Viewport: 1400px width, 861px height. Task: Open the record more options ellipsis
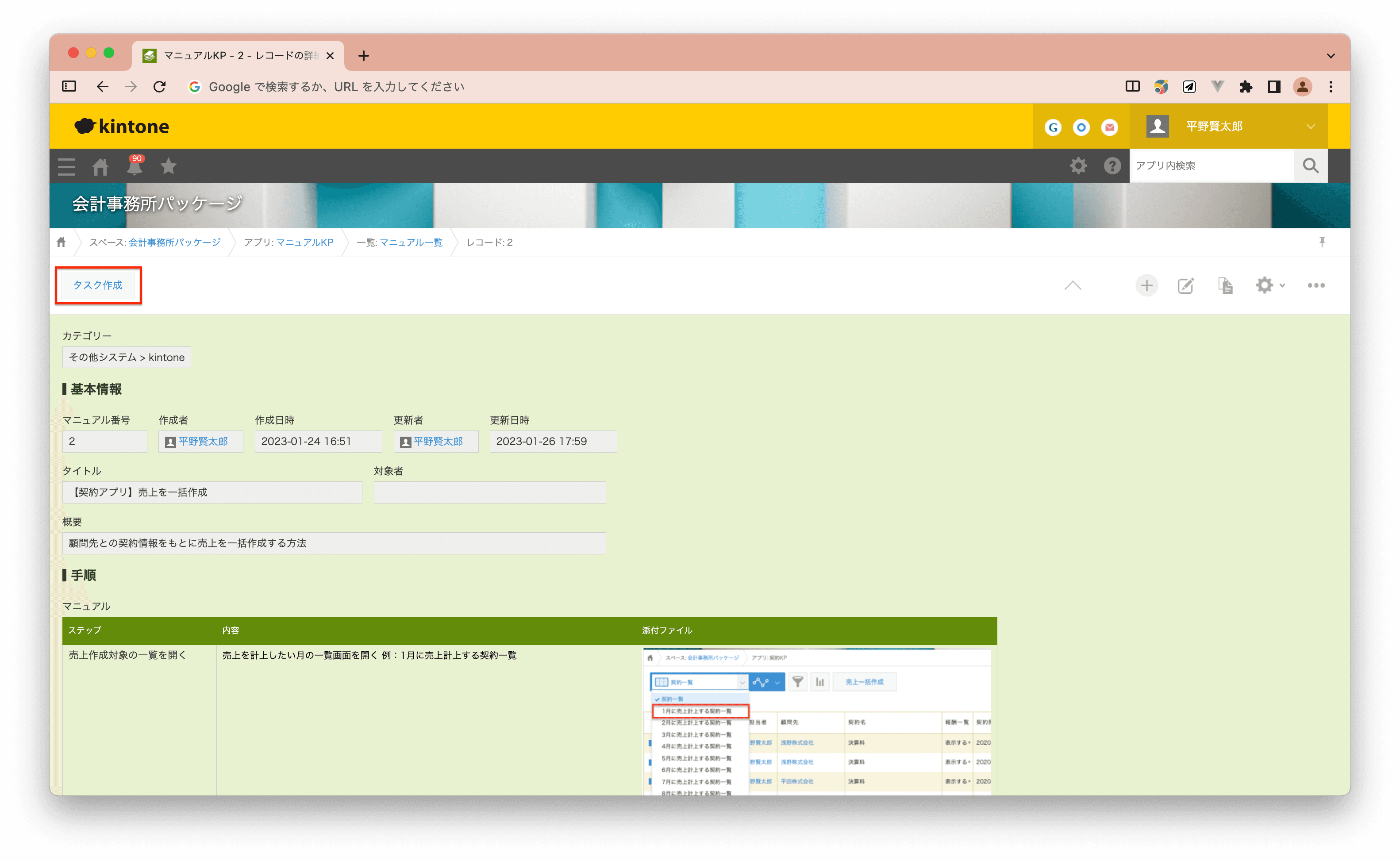pos(1316,285)
